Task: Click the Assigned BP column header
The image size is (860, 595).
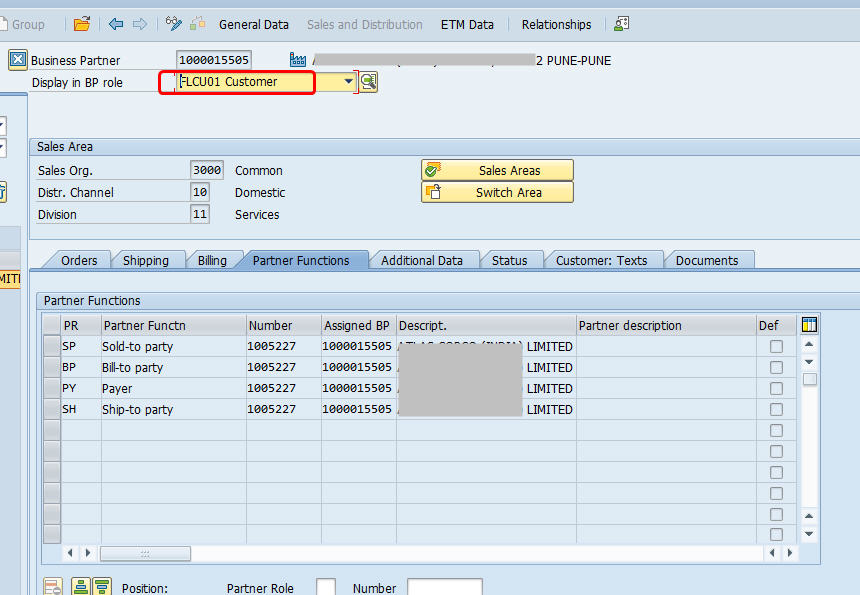Action: tap(359, 325)
